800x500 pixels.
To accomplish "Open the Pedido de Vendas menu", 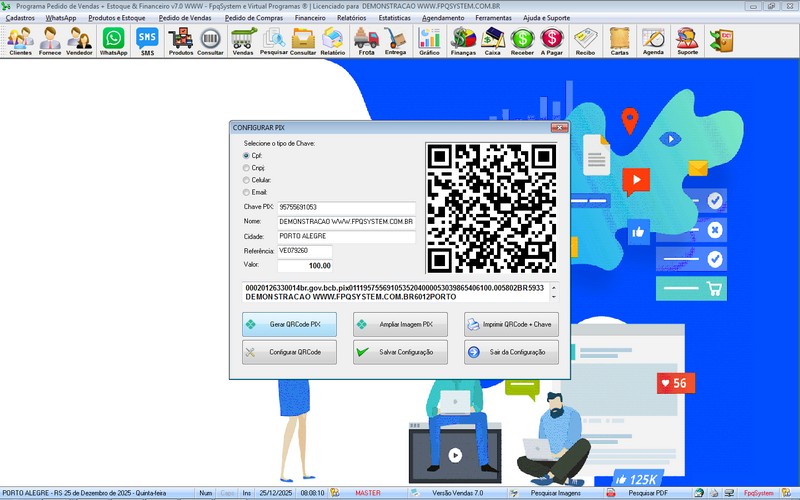I will point(185,18).
